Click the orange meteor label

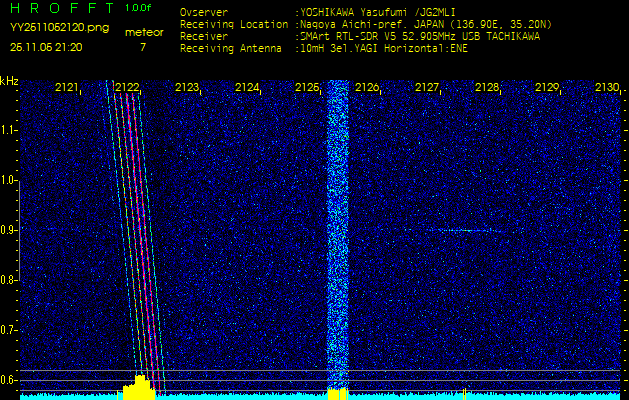tap(143, 32)
